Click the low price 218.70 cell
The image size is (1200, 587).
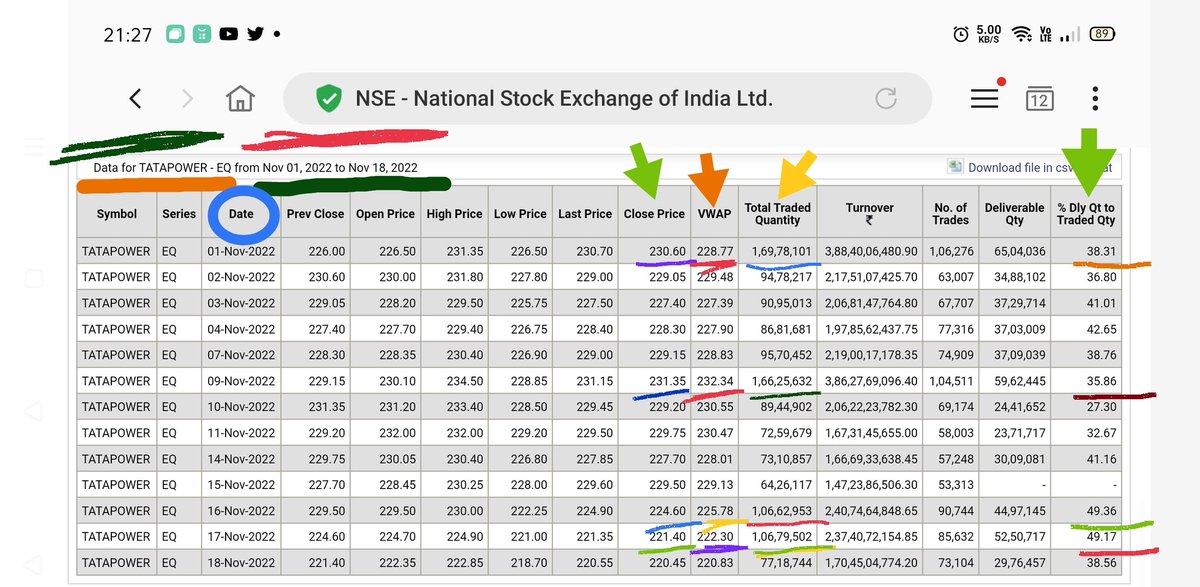click(520, 563)
